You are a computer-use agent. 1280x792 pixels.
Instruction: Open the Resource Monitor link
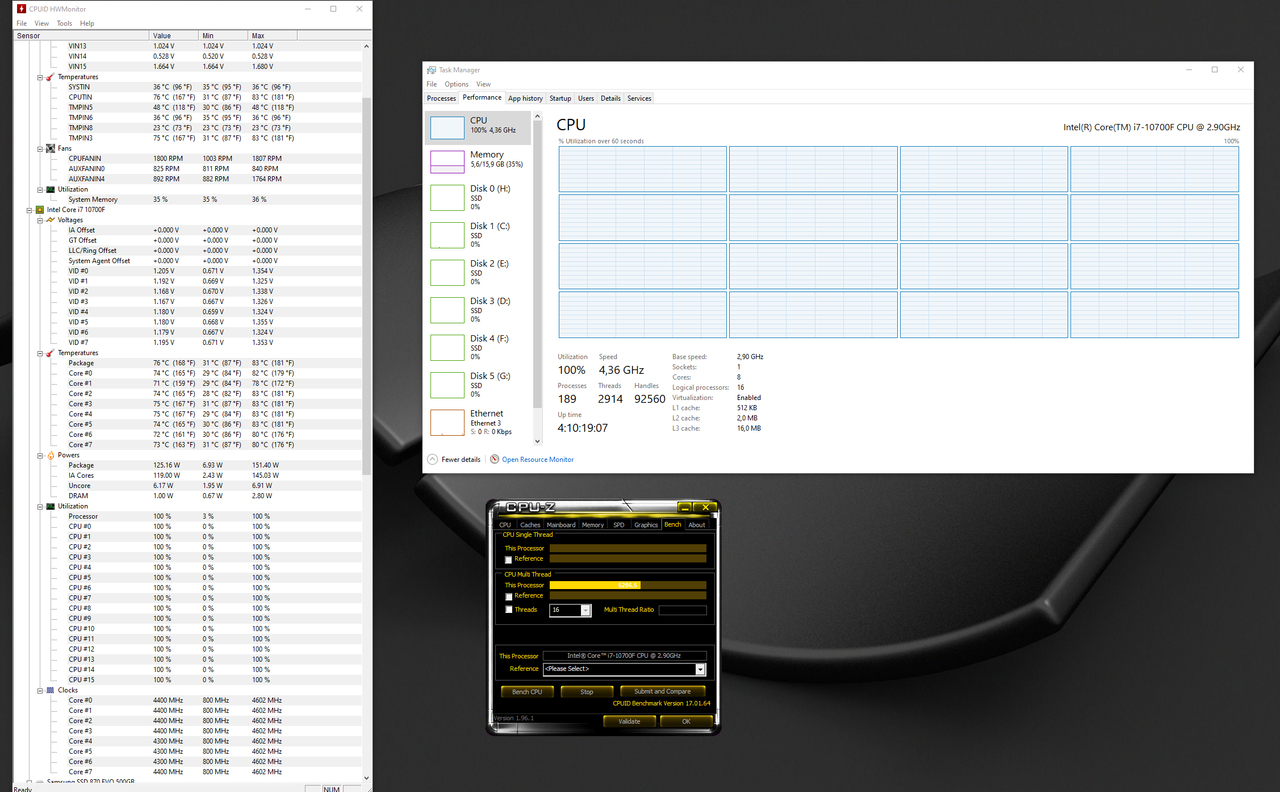(538, 459)
